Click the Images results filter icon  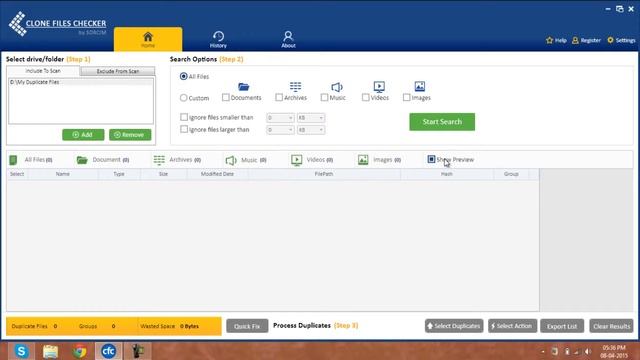point(363,160)
